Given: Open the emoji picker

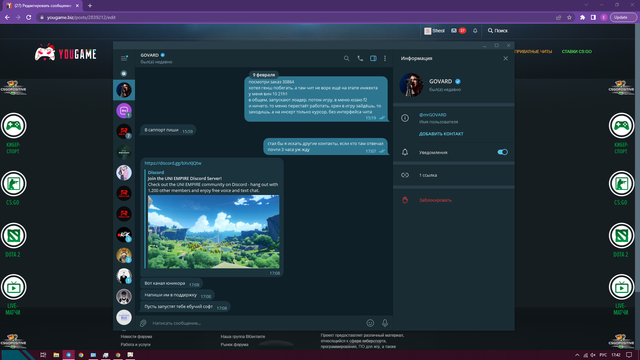Looking at the screenshot, I should click(370, 323).
